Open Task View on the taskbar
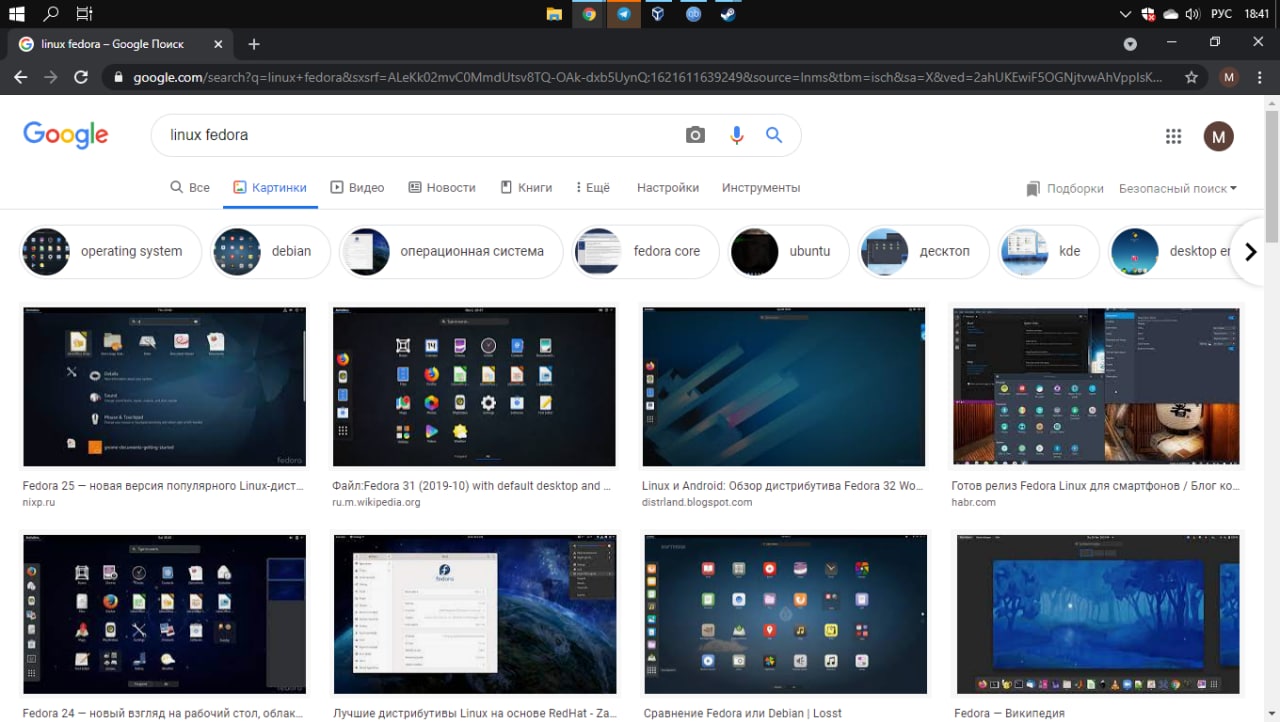Screen dimensions: 1280x722 click(x=84, y=14)
